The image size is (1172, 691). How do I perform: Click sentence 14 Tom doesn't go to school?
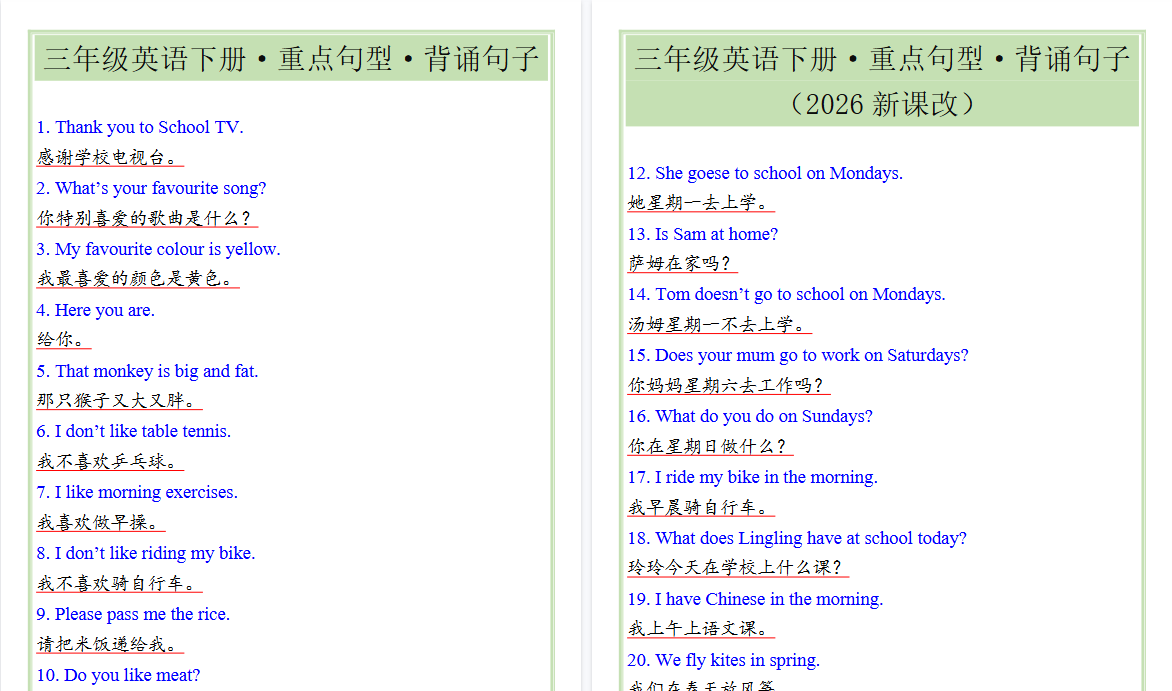point(786,294)
